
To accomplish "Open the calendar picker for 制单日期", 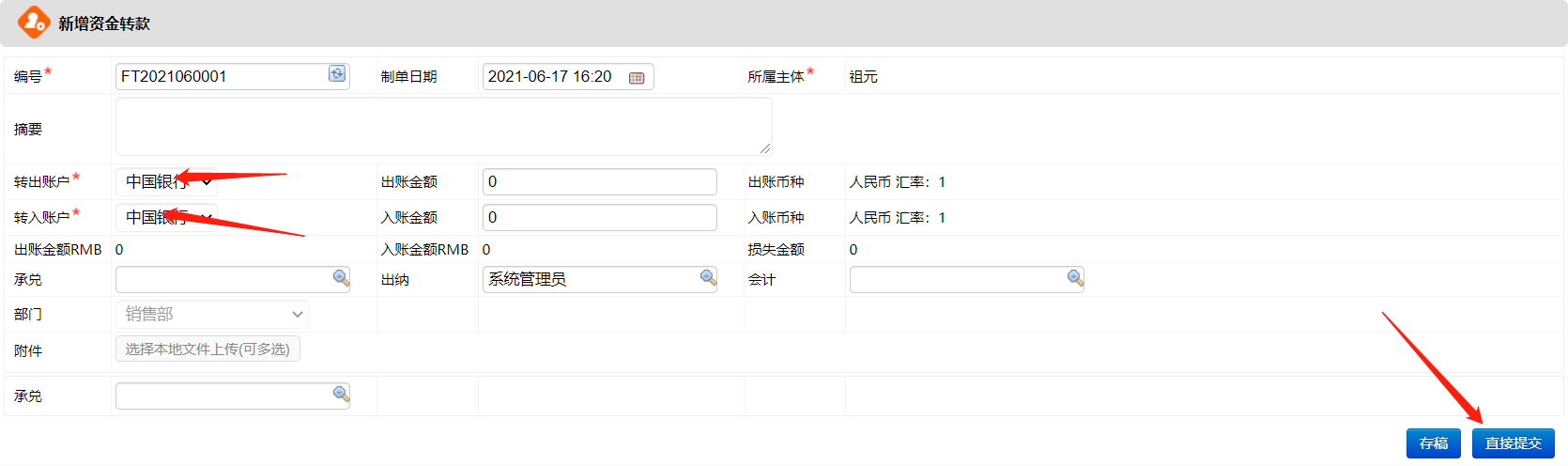I will tap(637, 77).
